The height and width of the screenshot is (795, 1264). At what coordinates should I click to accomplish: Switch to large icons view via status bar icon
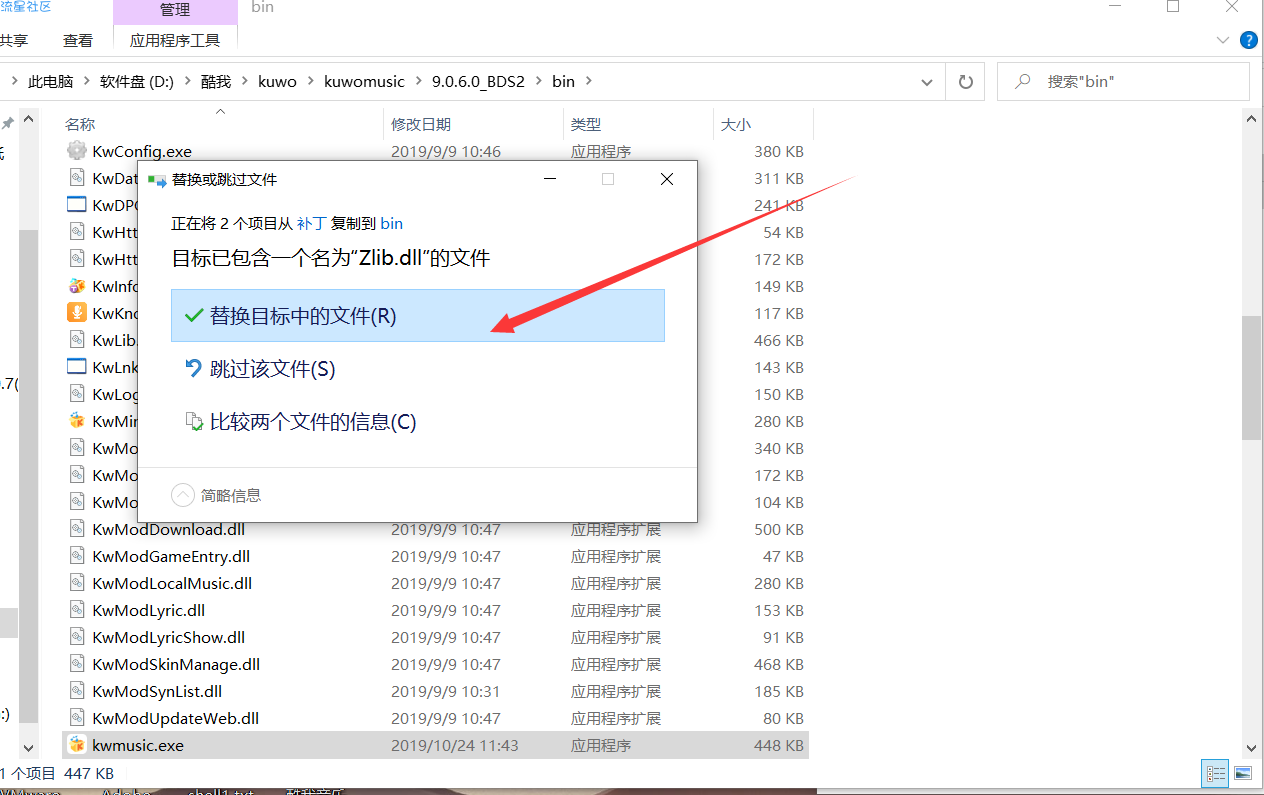[1242, 773]
